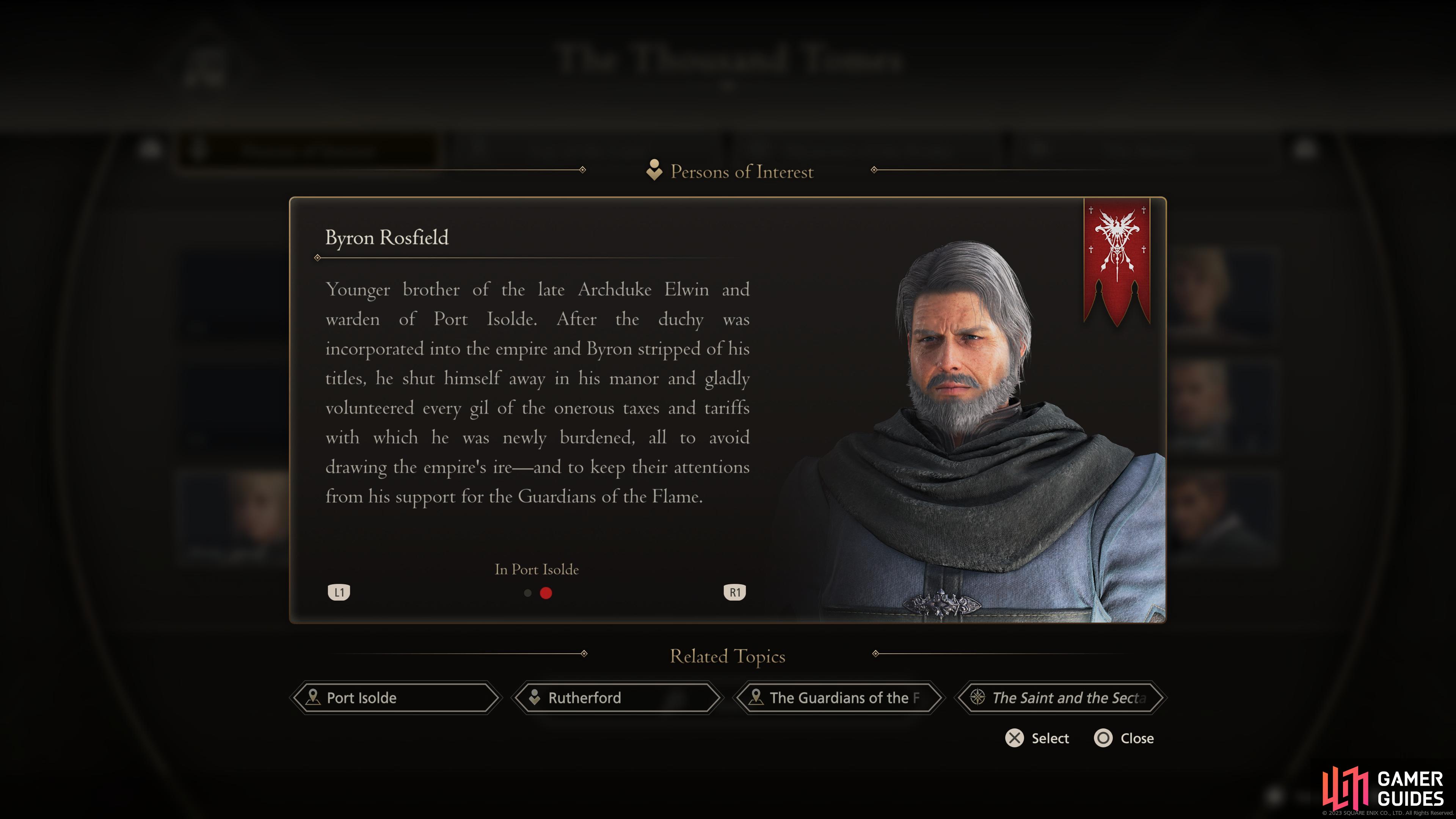The height and width of the screenshot is (819, 1456).
Task: Open The Guardians of the Flame topic
Action: [839, 698]
